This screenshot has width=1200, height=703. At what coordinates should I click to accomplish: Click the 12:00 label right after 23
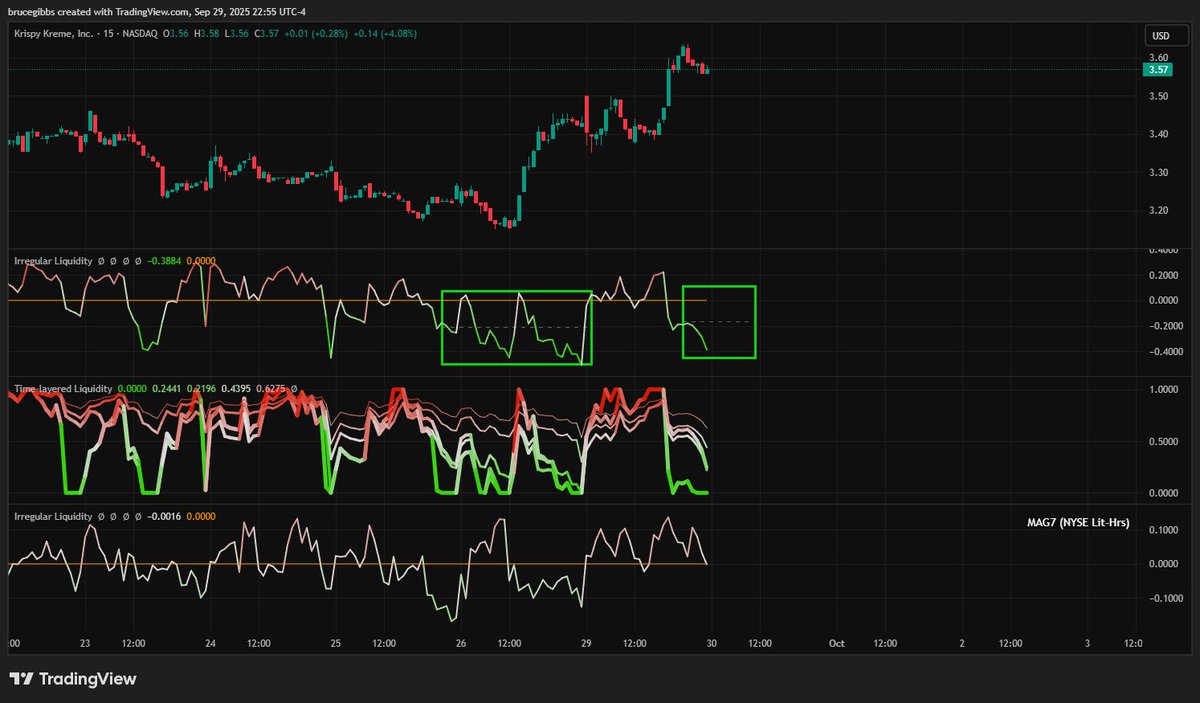[x=133, y=644]
